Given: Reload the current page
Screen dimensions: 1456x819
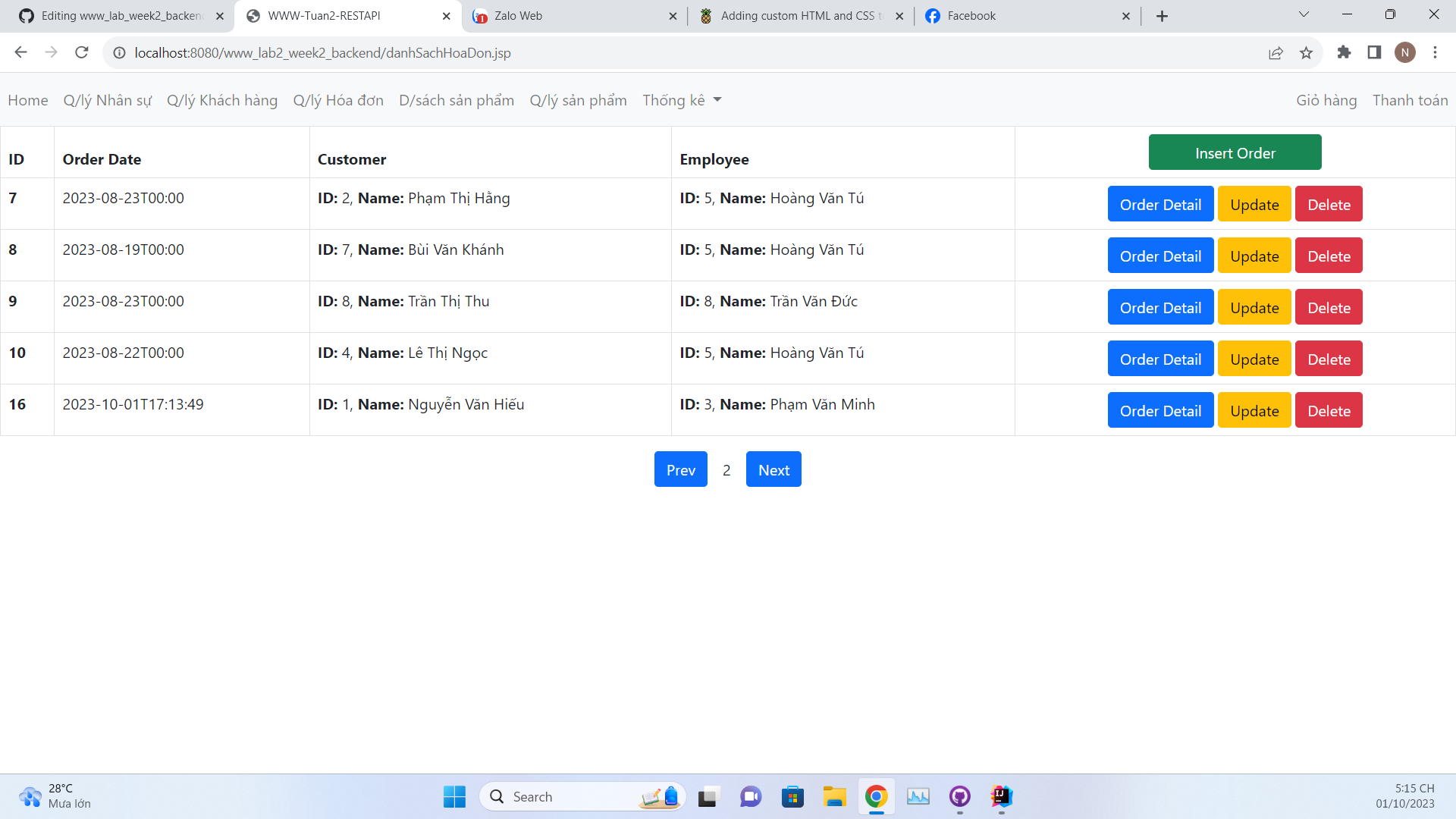Looking at the screenshot, I should (x=81, y=52).
